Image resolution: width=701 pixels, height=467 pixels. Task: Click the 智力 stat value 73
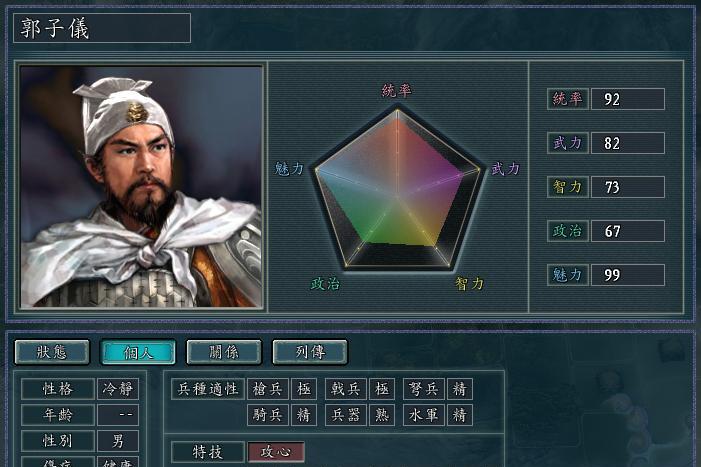(628, 187)
